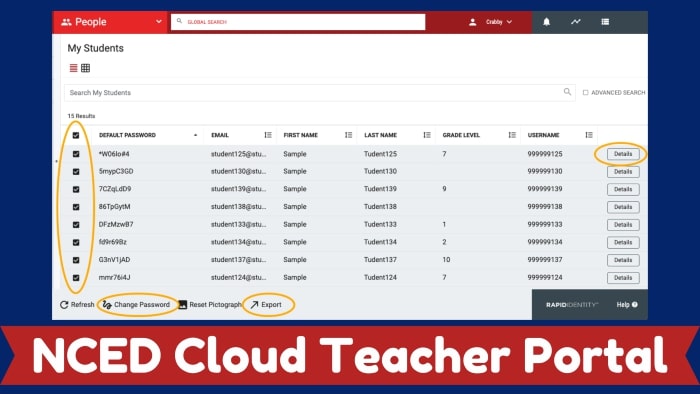Open Details for Tudent125
The height and width of the screenshot is (394, 700).
pos(623,154)
